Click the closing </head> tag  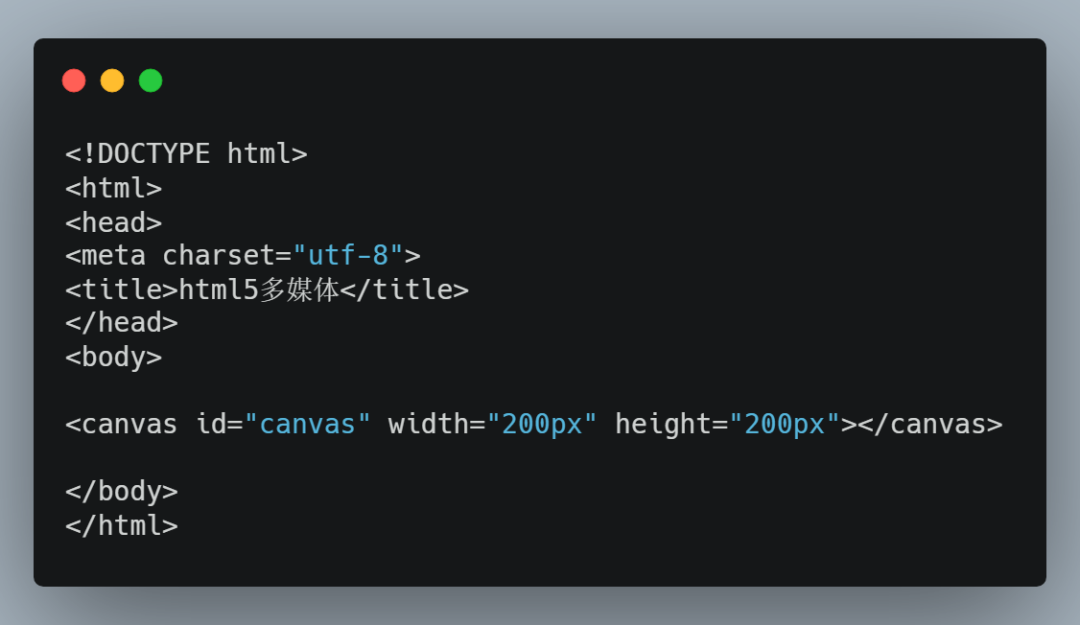(x=121, y=323)
